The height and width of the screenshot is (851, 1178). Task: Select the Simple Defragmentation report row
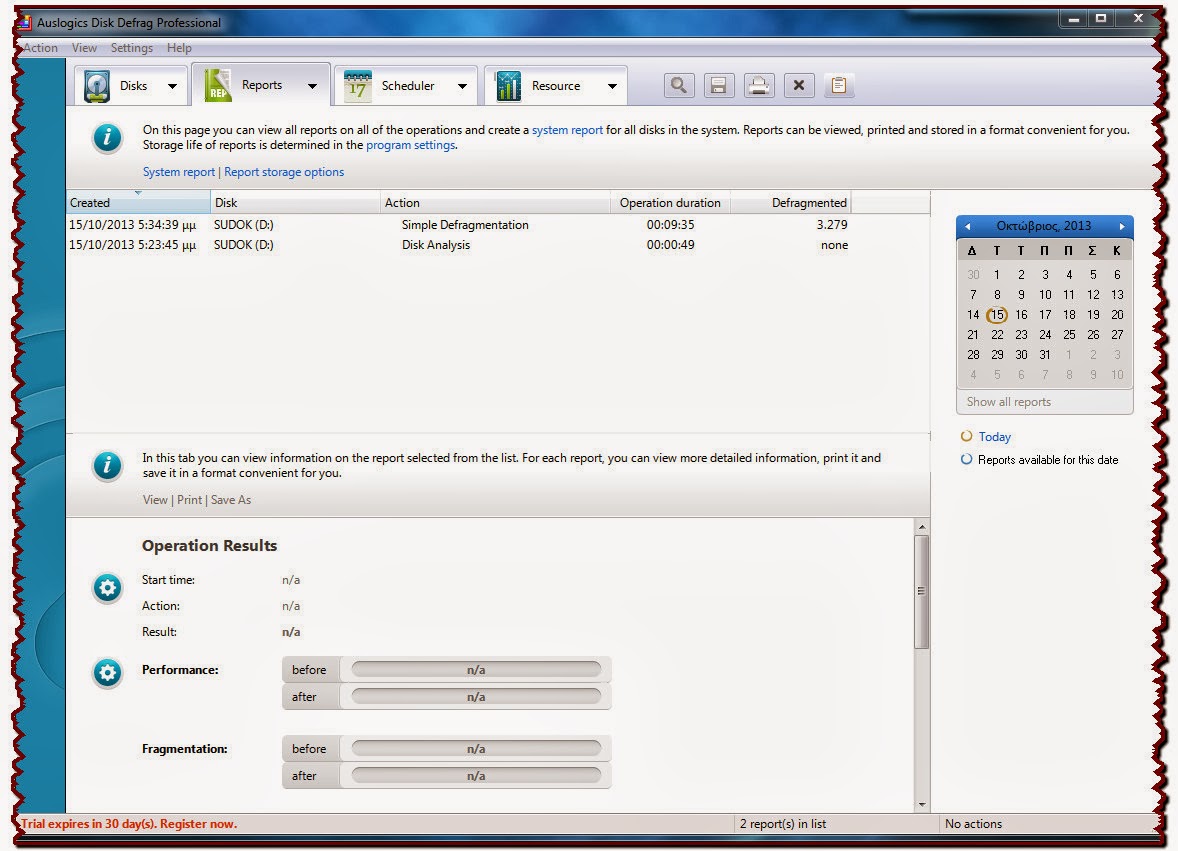[x=459, y=225]
